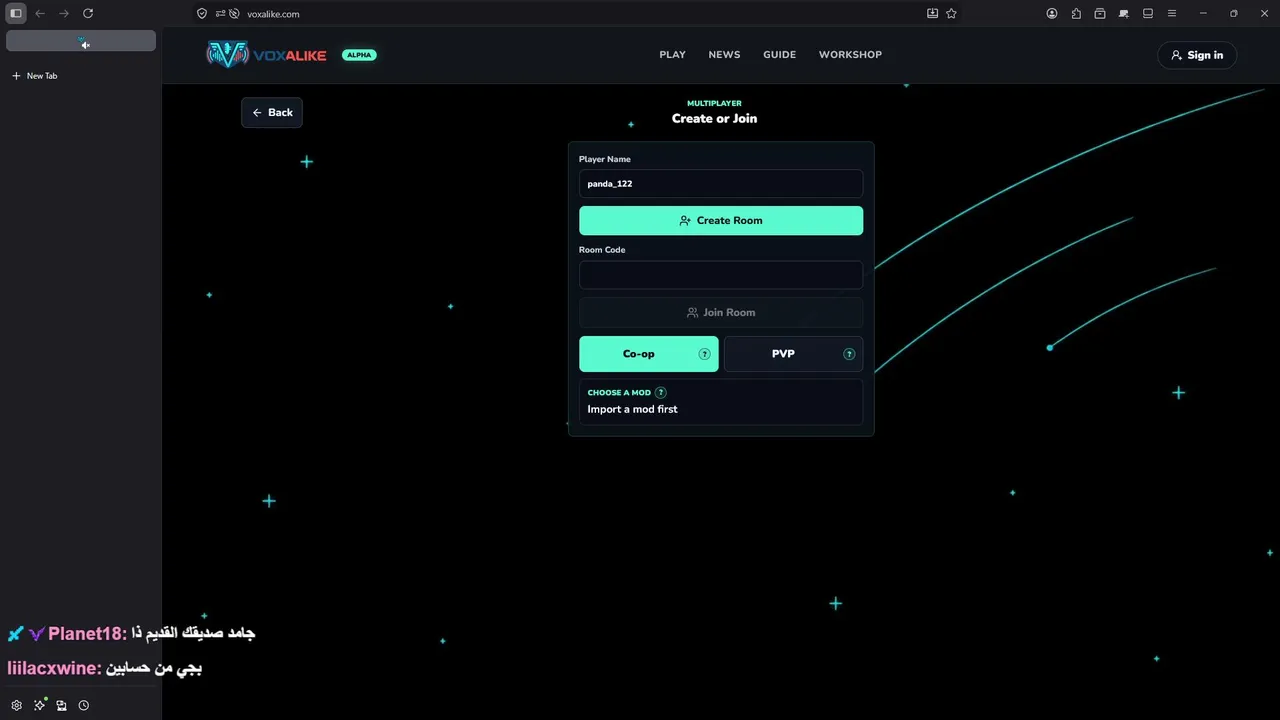This screenshot has width=1280, height=720.
Task: Click the Sign in button
Action: coord(1197,55)
